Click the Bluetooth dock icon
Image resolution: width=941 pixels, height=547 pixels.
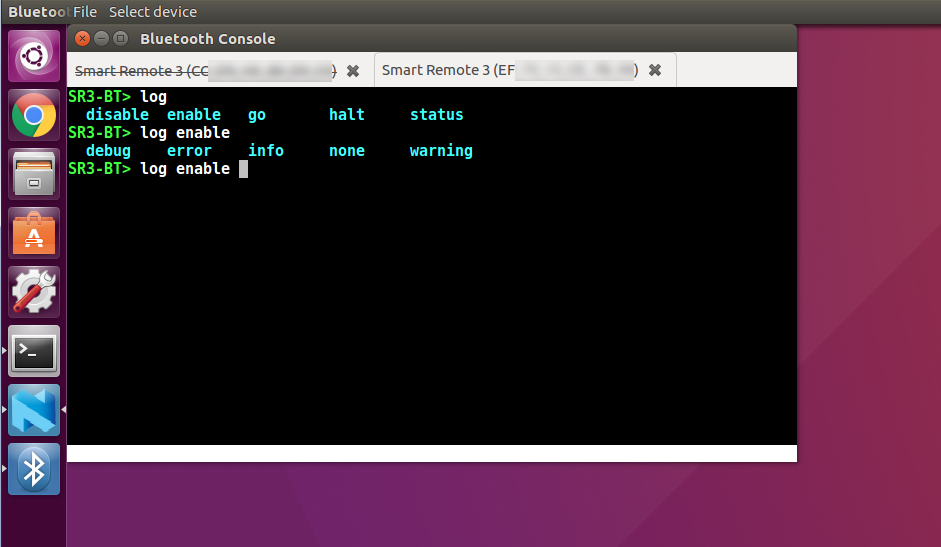[34, 469]
